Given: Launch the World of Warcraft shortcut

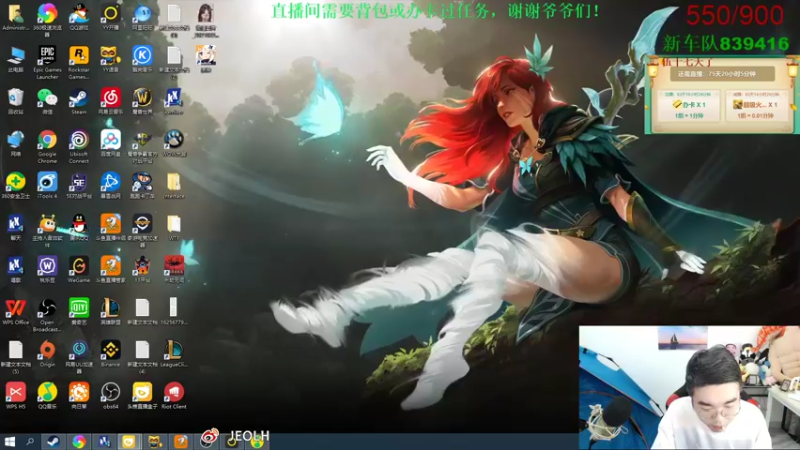Looking at the screenshot, I should click(x=142, y=101).
